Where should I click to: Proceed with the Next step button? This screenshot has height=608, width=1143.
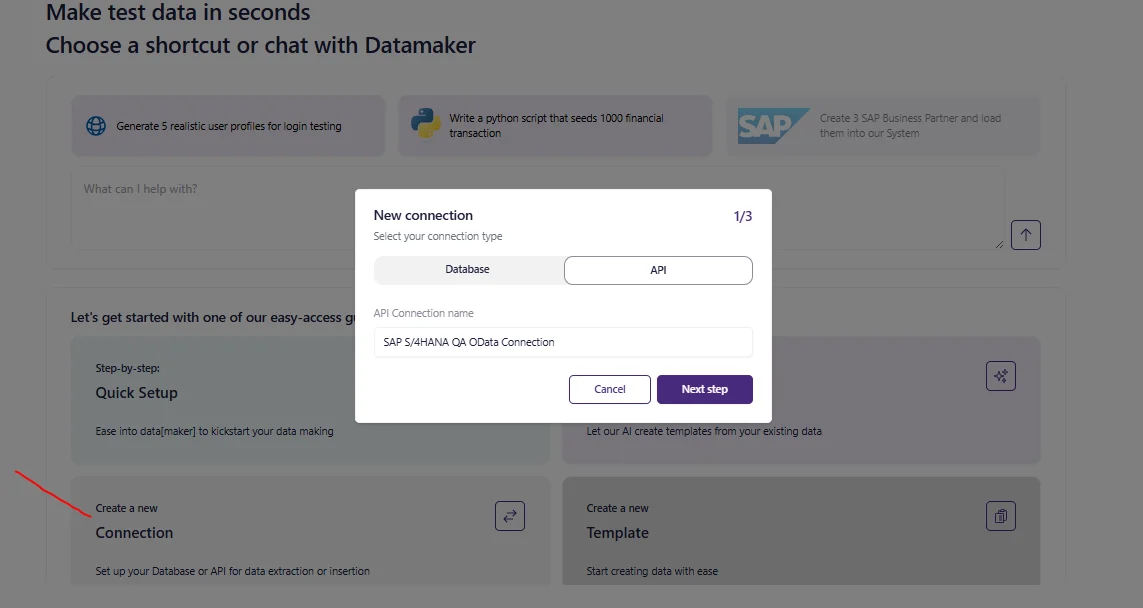[x=705, y=389]
